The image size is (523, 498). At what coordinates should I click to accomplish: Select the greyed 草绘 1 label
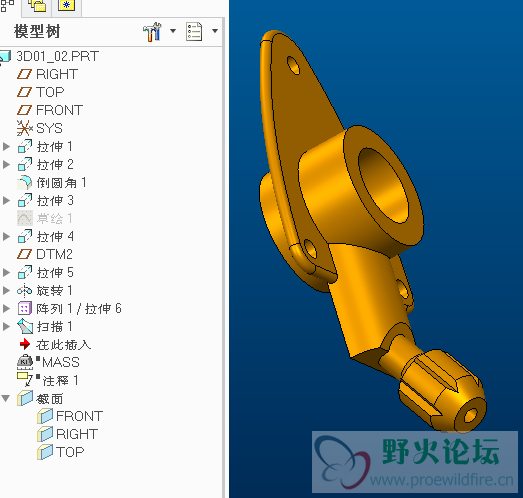(x=55, y=218)
